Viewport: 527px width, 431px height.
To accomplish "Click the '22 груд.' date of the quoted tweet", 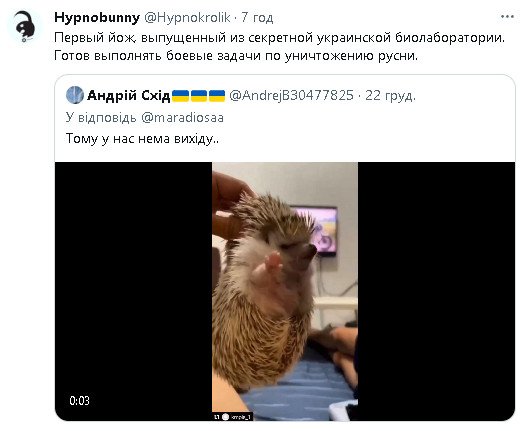I will coord(391,96).
